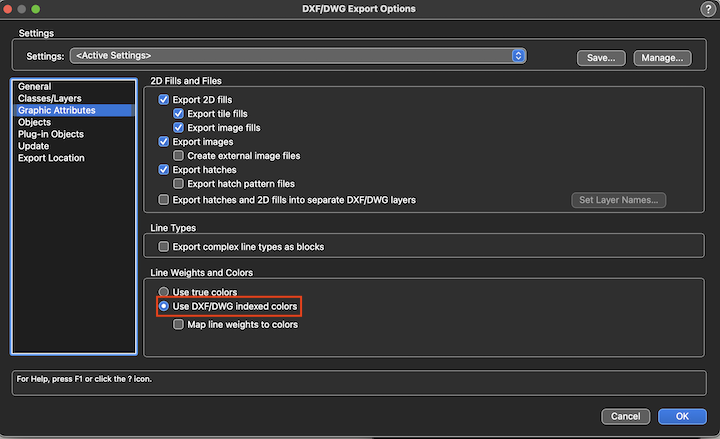Open the Export Location category
The image size is (720, 439).
coord(51,159)
